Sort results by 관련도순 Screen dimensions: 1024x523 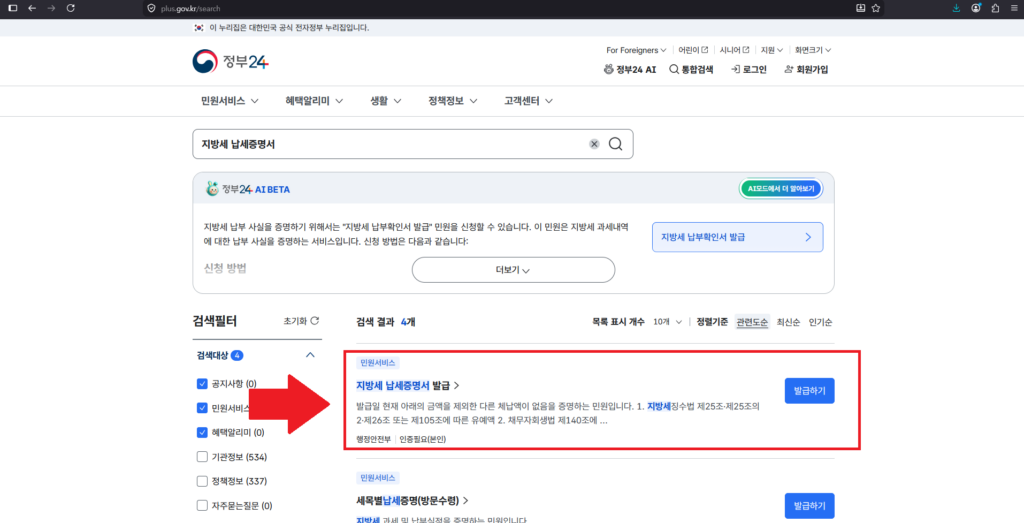tap(752, 322)
